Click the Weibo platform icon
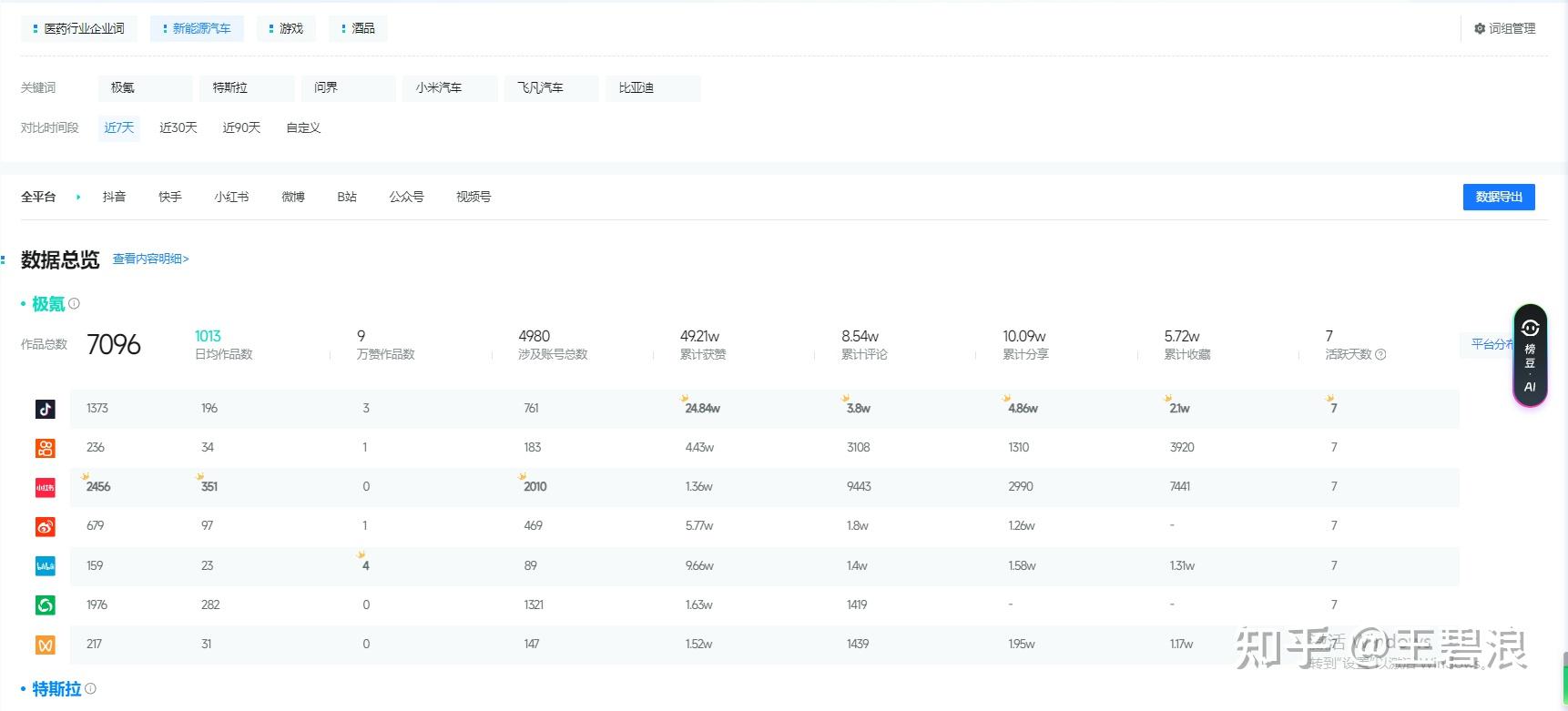This screenshot has width=1568, height=711. click(46, 526)
